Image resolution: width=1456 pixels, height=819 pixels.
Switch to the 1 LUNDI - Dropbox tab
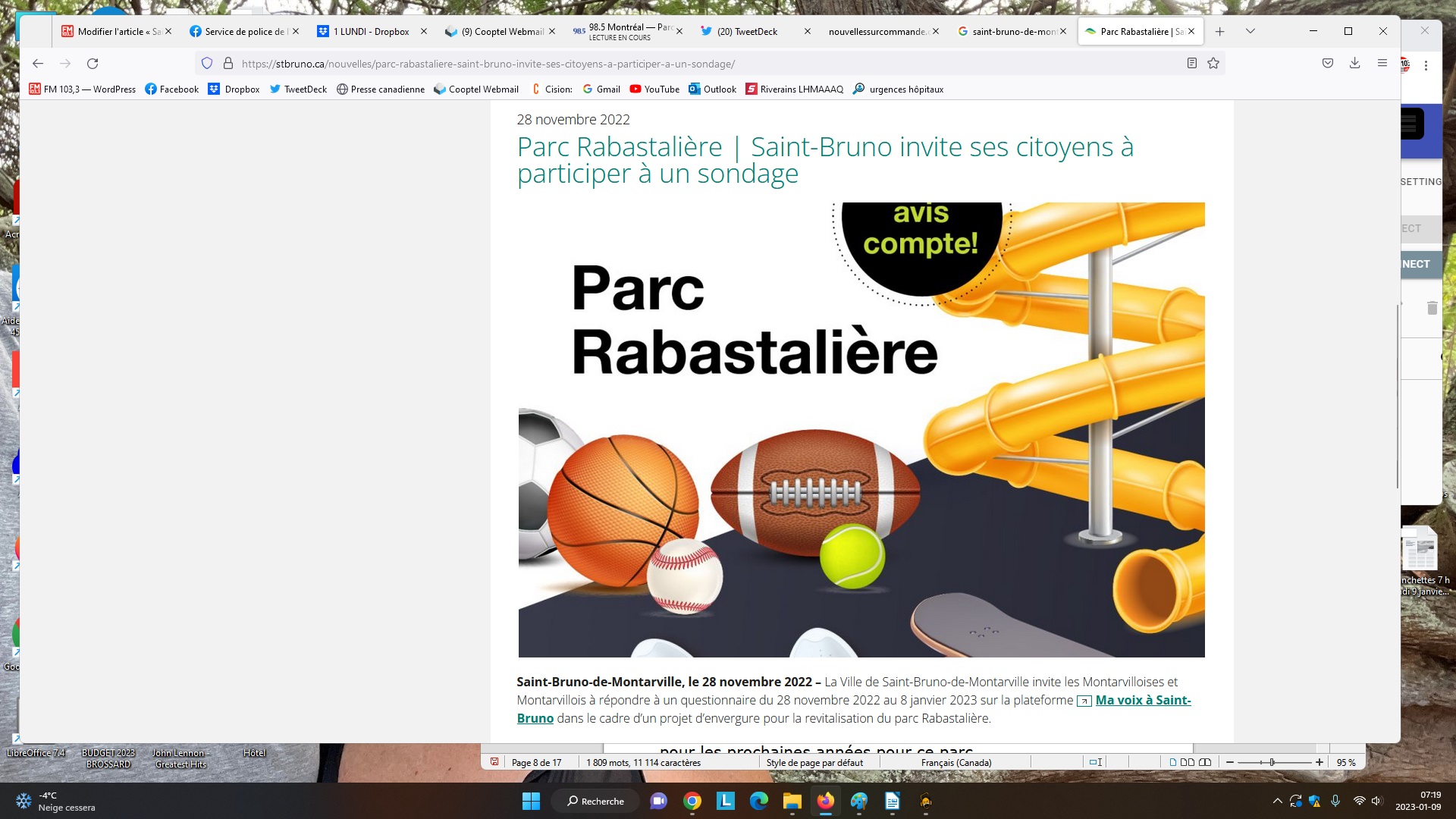coord(373,31)
